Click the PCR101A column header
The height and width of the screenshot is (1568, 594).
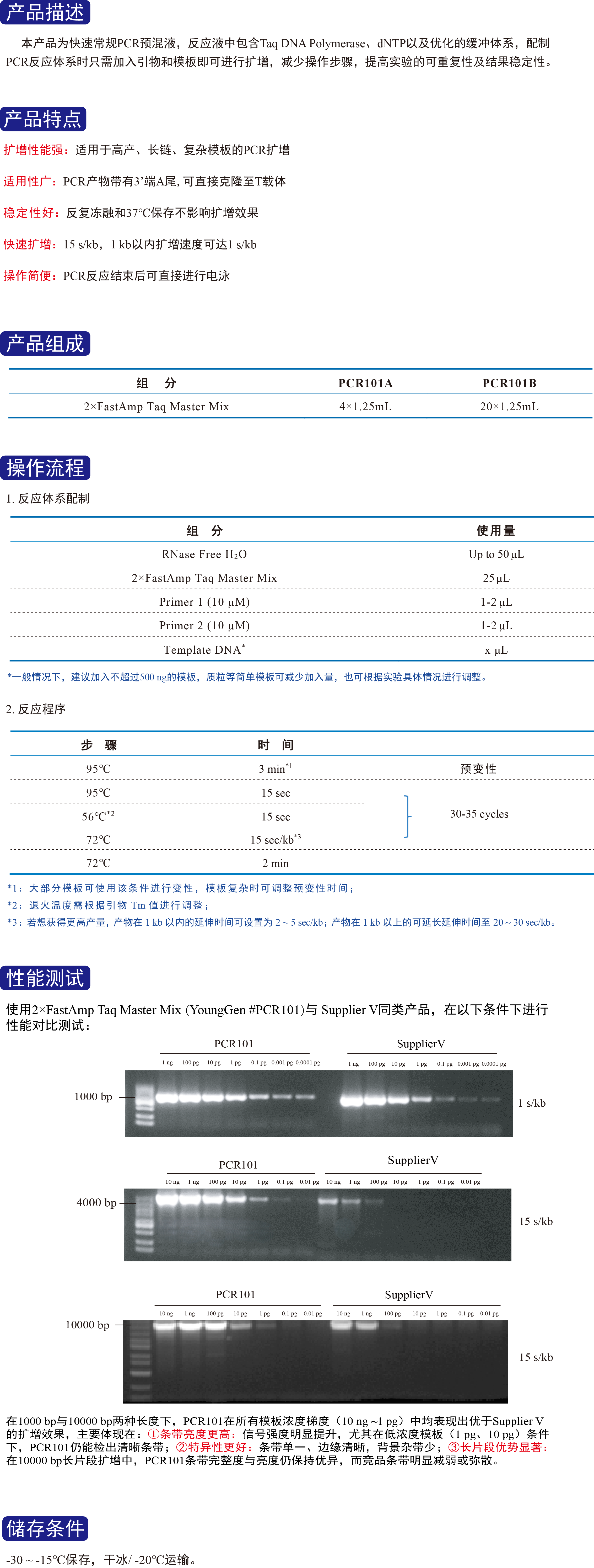coord(365,383)
